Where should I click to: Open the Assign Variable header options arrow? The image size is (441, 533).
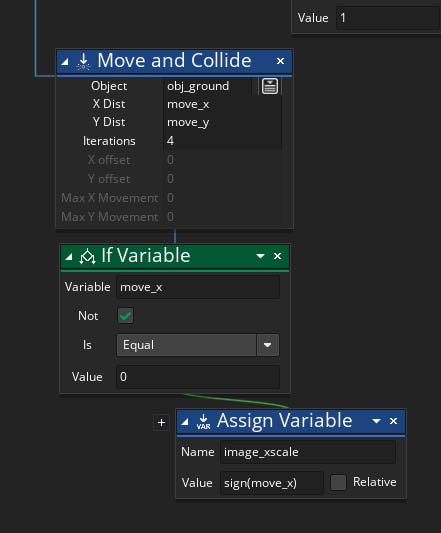376,421
